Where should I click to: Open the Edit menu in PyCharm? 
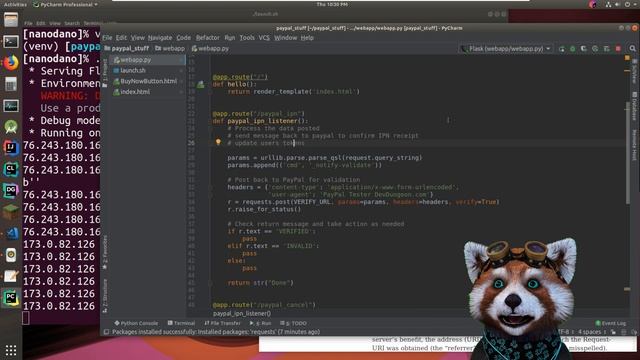click(x=121, y=38)
